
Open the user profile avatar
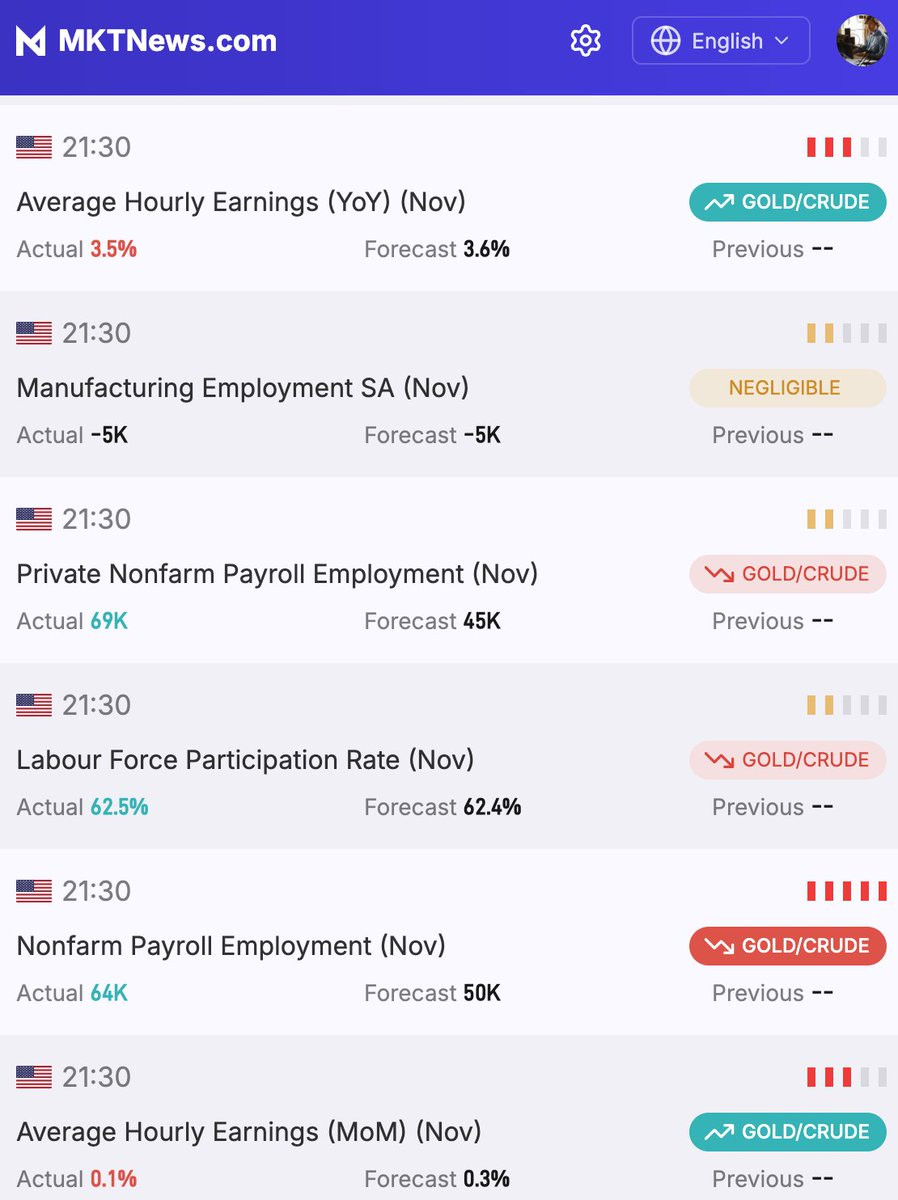tap(862, 41)
